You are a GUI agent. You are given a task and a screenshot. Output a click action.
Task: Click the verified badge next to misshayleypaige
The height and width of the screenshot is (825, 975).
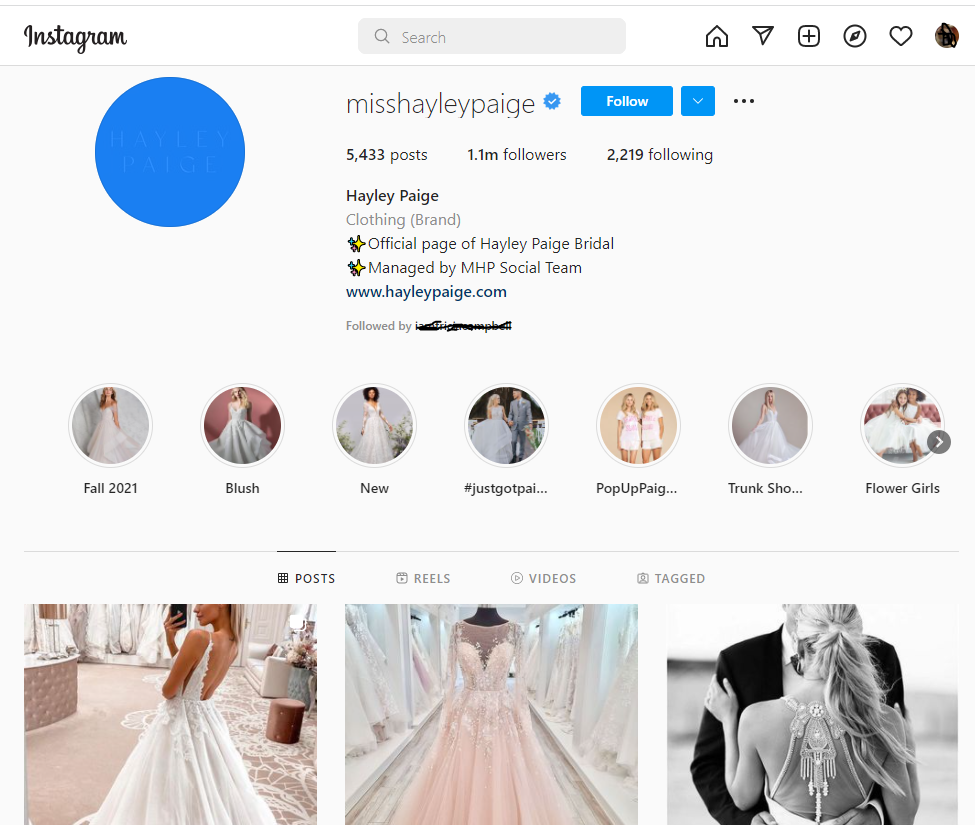tap(552, 101)
